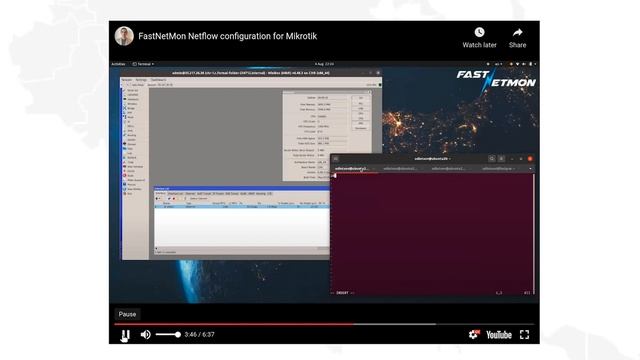Adjust the volume slider handle

tap(178, 335)
